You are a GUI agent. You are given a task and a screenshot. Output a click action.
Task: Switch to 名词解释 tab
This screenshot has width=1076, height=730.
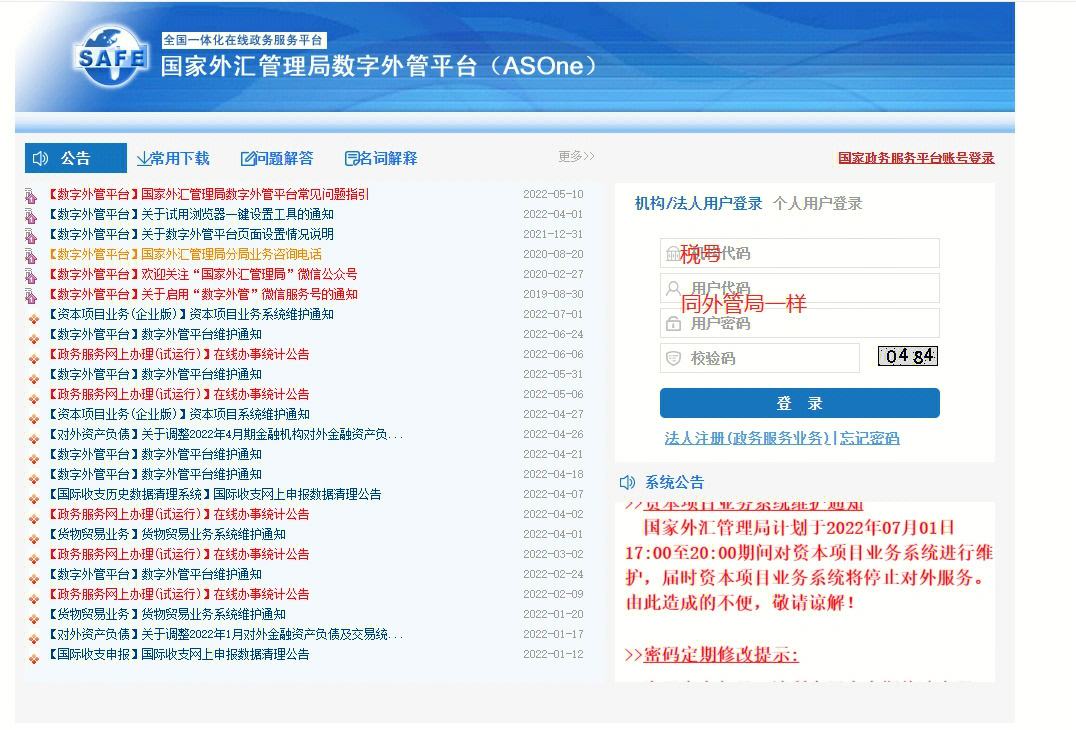381,158
